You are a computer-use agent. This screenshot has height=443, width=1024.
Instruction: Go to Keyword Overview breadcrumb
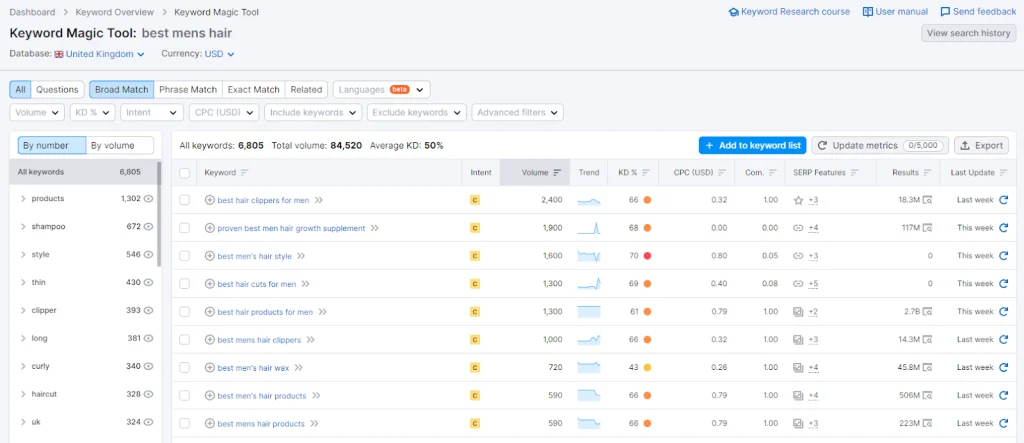pyautogui.click(x=115, y=12)
